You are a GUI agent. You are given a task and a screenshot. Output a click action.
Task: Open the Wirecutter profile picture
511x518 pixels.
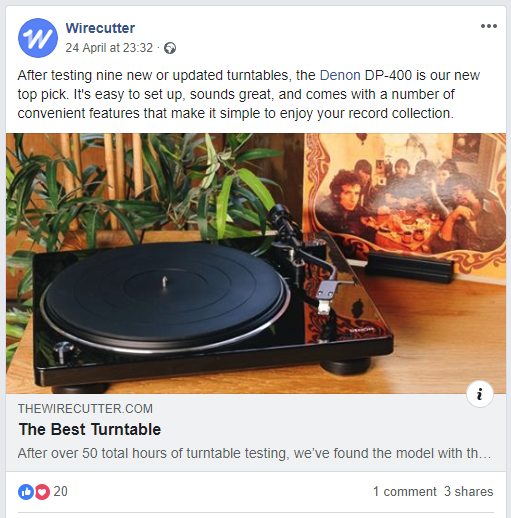coord(38,38)
